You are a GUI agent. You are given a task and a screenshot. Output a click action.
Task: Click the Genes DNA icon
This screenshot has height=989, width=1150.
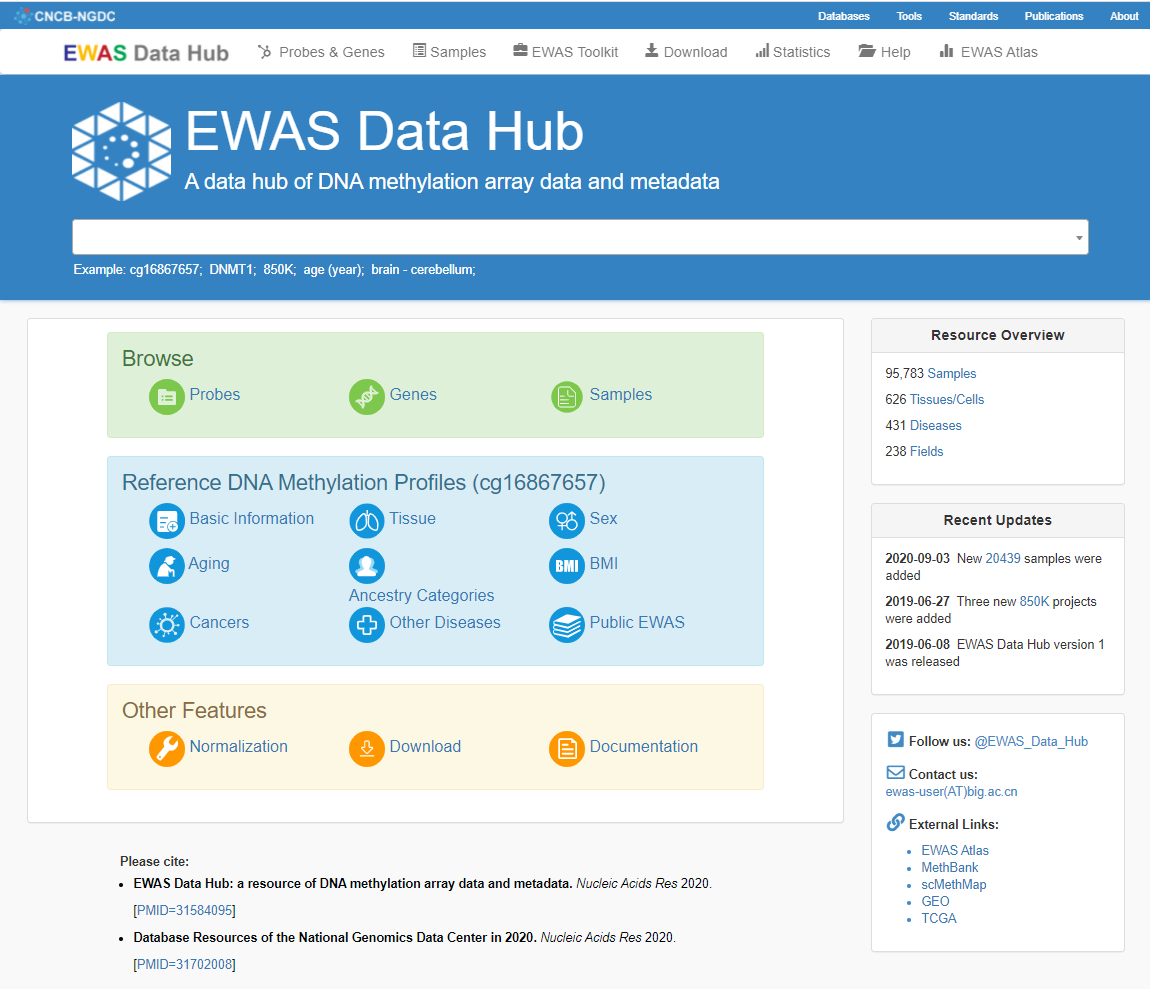point(367,397)
